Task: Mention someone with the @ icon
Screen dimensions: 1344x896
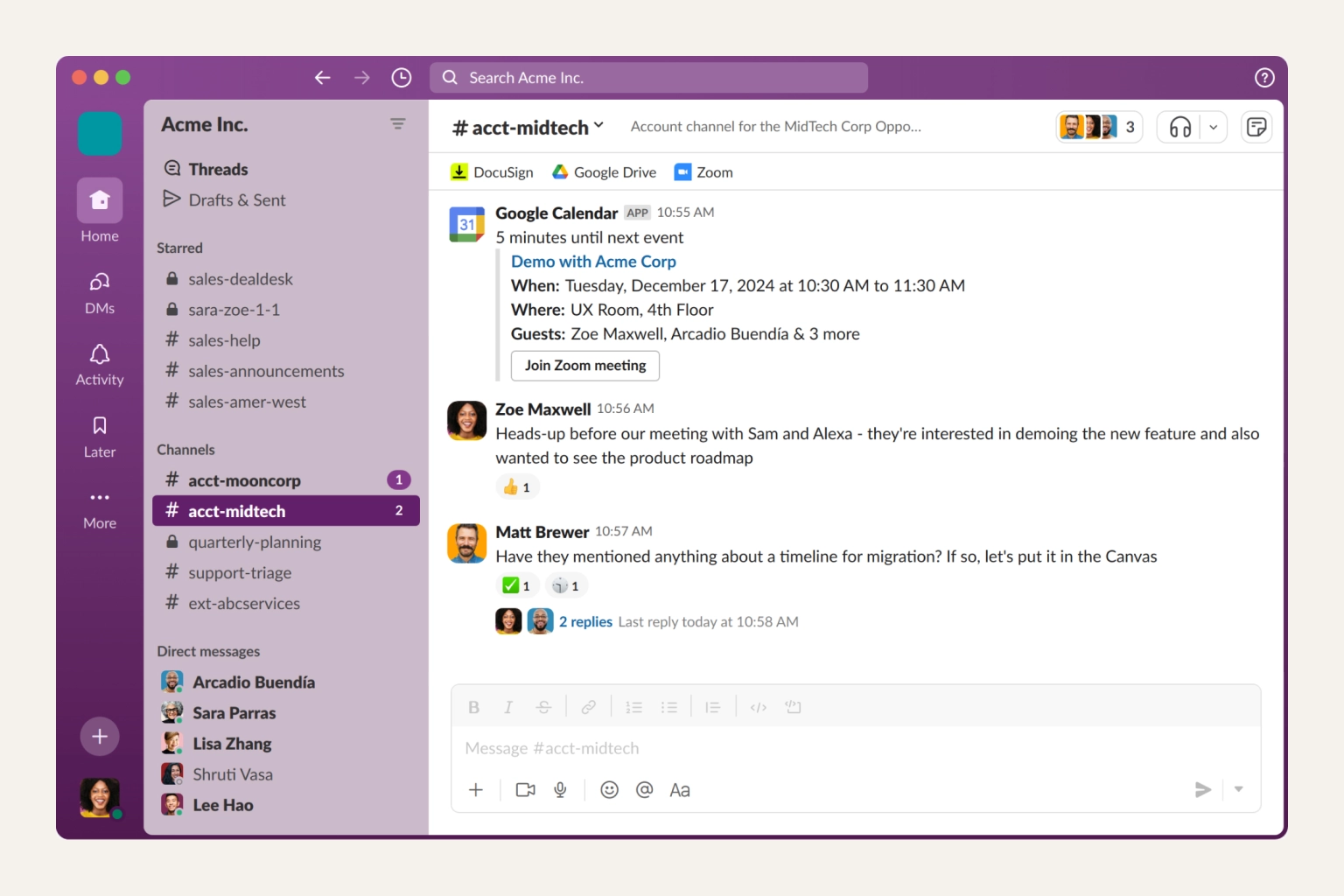Action: click(645, 790)
